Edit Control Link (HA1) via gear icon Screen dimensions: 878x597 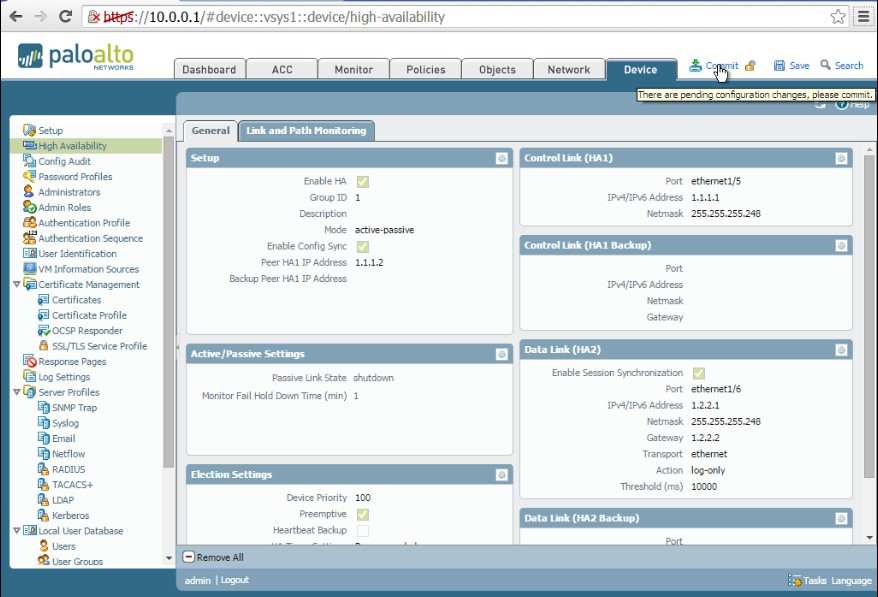pyautogui.click(x=841, y=158)
